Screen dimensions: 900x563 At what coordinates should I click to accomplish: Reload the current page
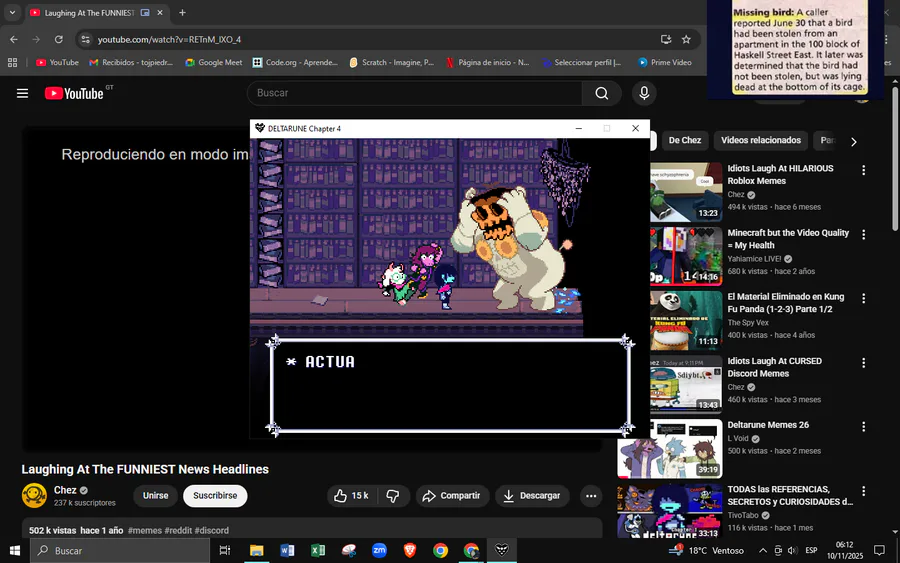59,40
